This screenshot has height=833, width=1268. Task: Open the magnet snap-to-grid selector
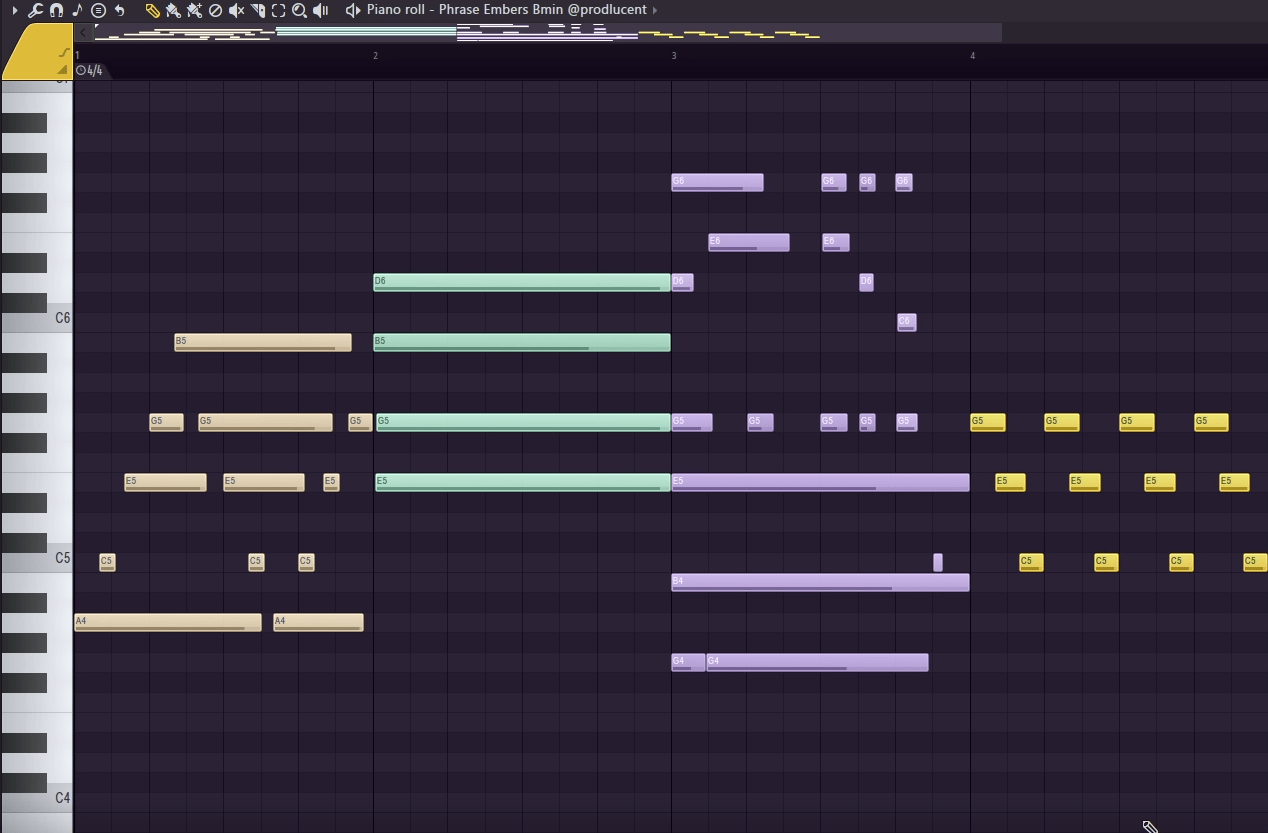tap(56, 10)
